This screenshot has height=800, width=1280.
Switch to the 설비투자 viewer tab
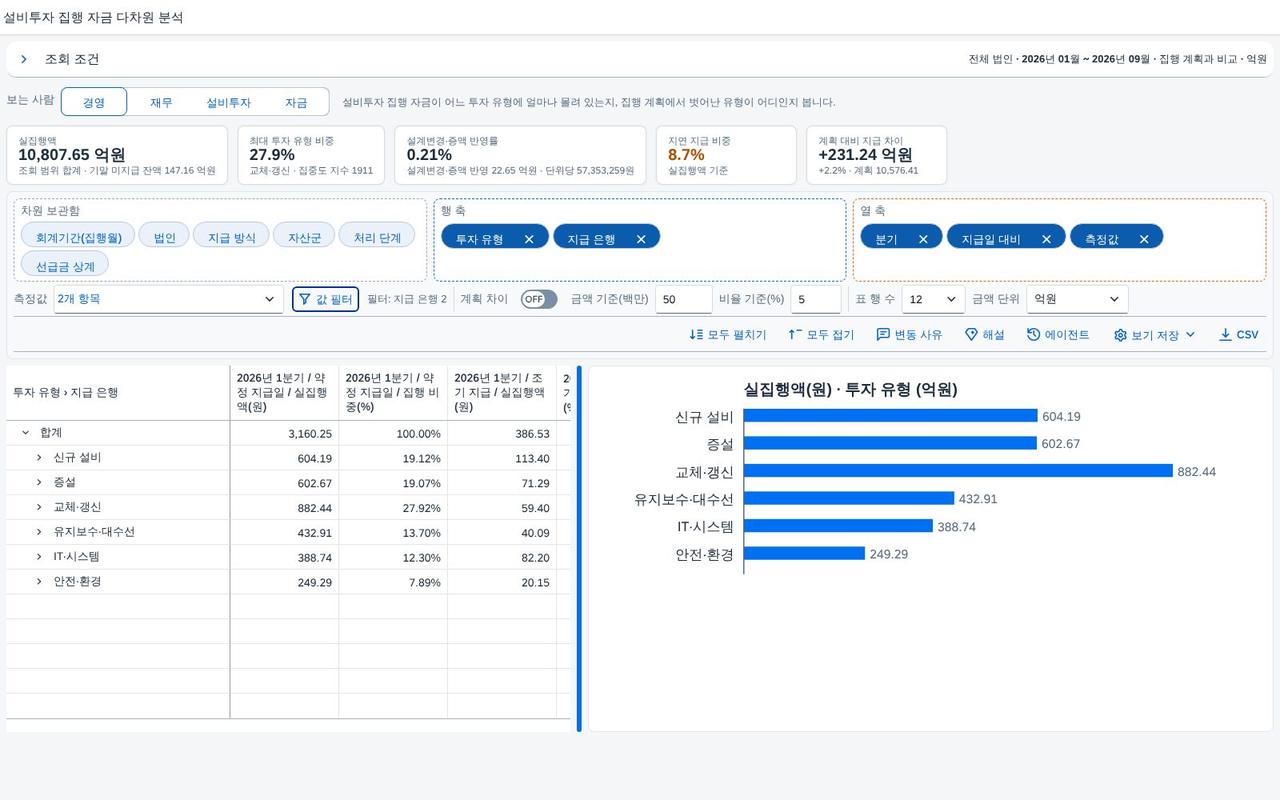click(228, 102)
